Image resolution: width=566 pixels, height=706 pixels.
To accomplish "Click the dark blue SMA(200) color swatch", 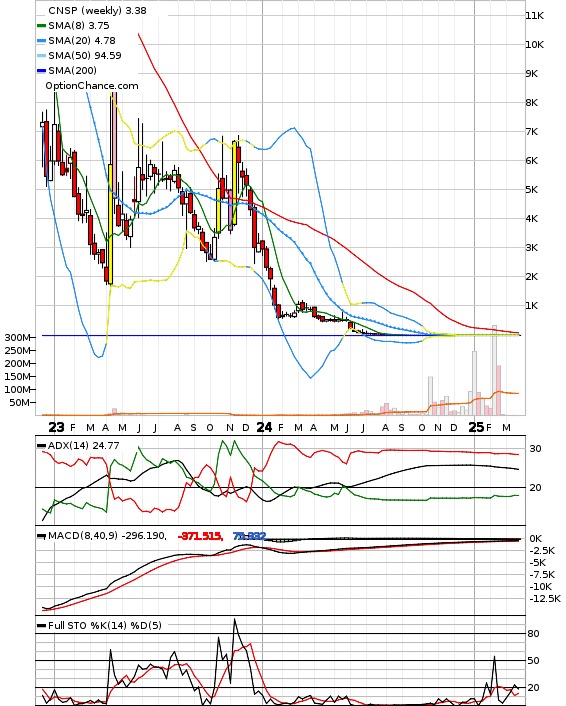I will [41, 71].
